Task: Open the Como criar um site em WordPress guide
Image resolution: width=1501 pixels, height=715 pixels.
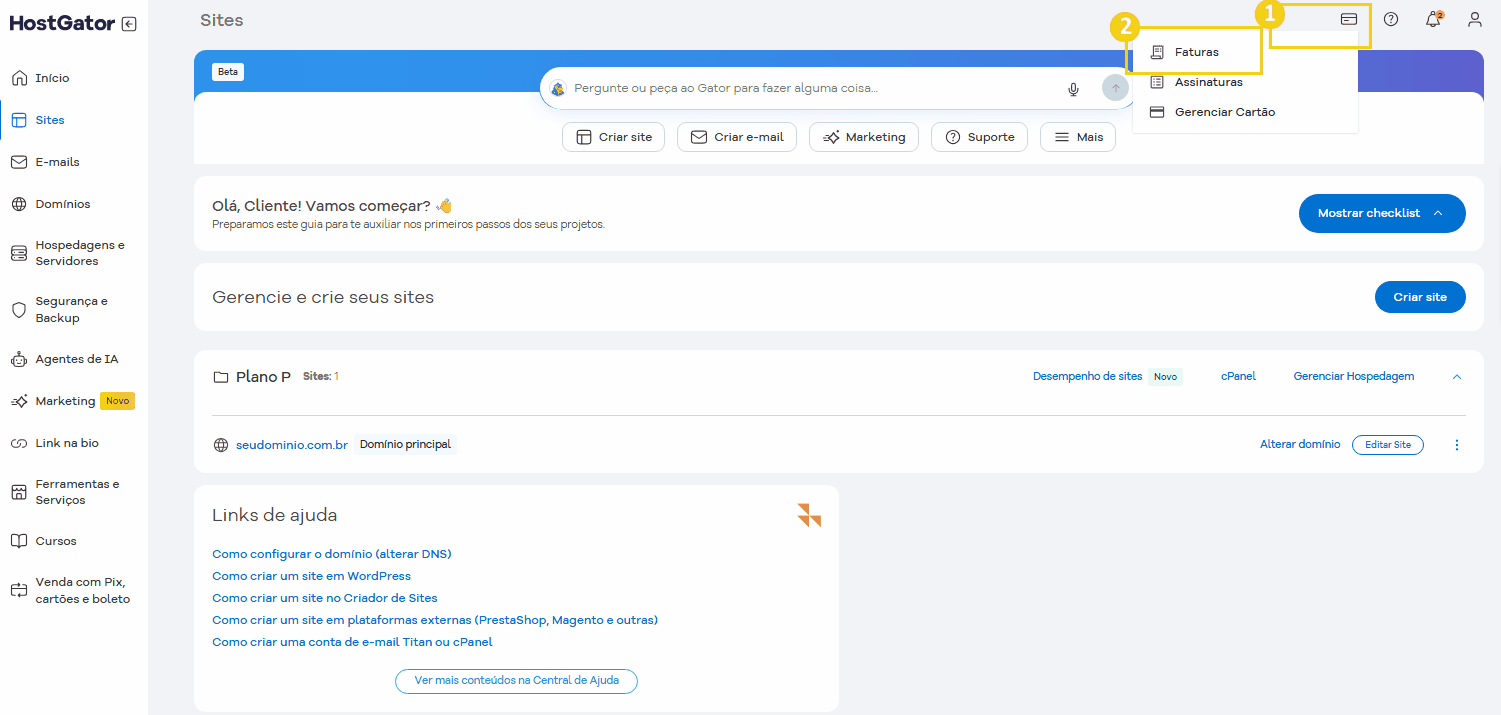Action: (x=311, y=575)
